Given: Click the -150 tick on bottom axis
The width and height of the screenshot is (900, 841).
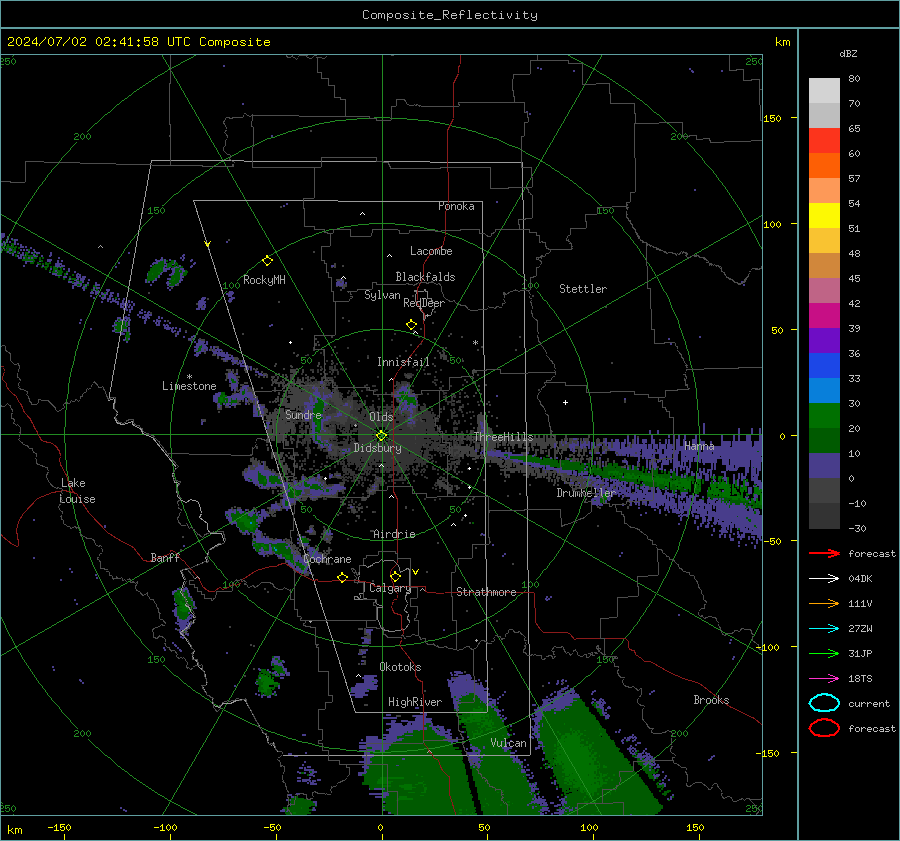Looking at the screenshot, I should (59, 827).
